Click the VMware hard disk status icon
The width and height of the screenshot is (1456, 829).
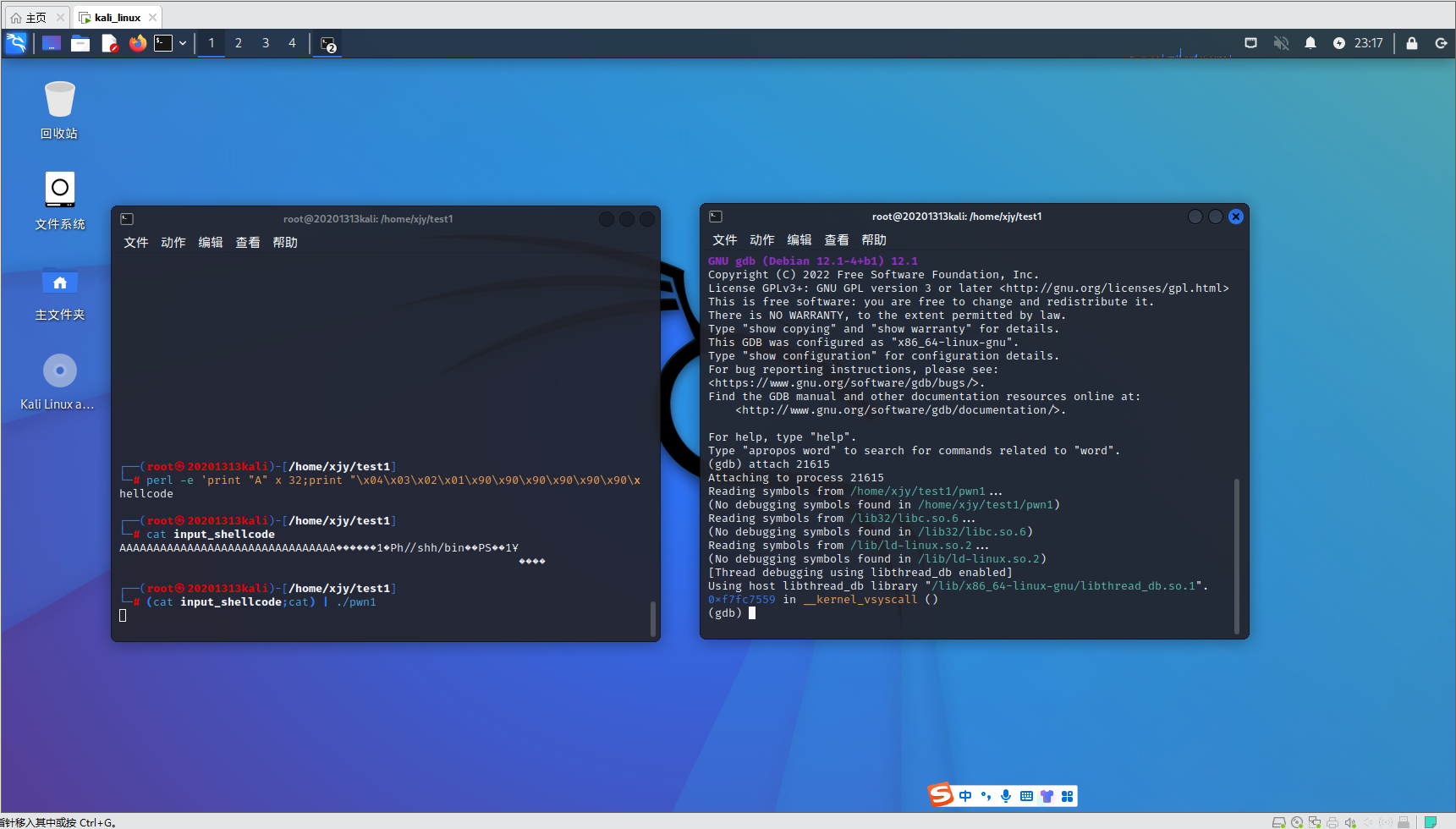pos(1279,822)
